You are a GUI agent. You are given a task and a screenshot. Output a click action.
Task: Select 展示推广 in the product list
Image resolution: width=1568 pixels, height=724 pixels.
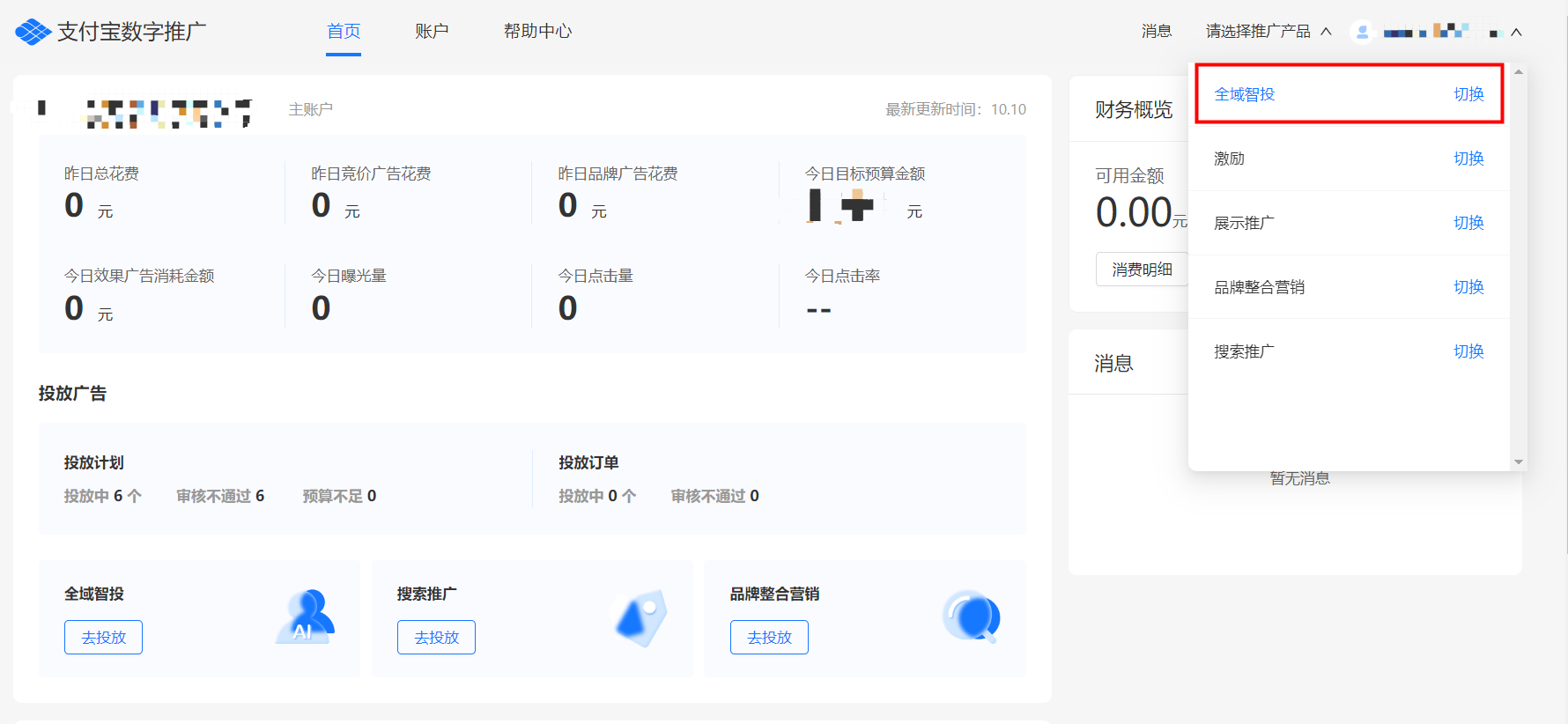[x=1244, y=223]
